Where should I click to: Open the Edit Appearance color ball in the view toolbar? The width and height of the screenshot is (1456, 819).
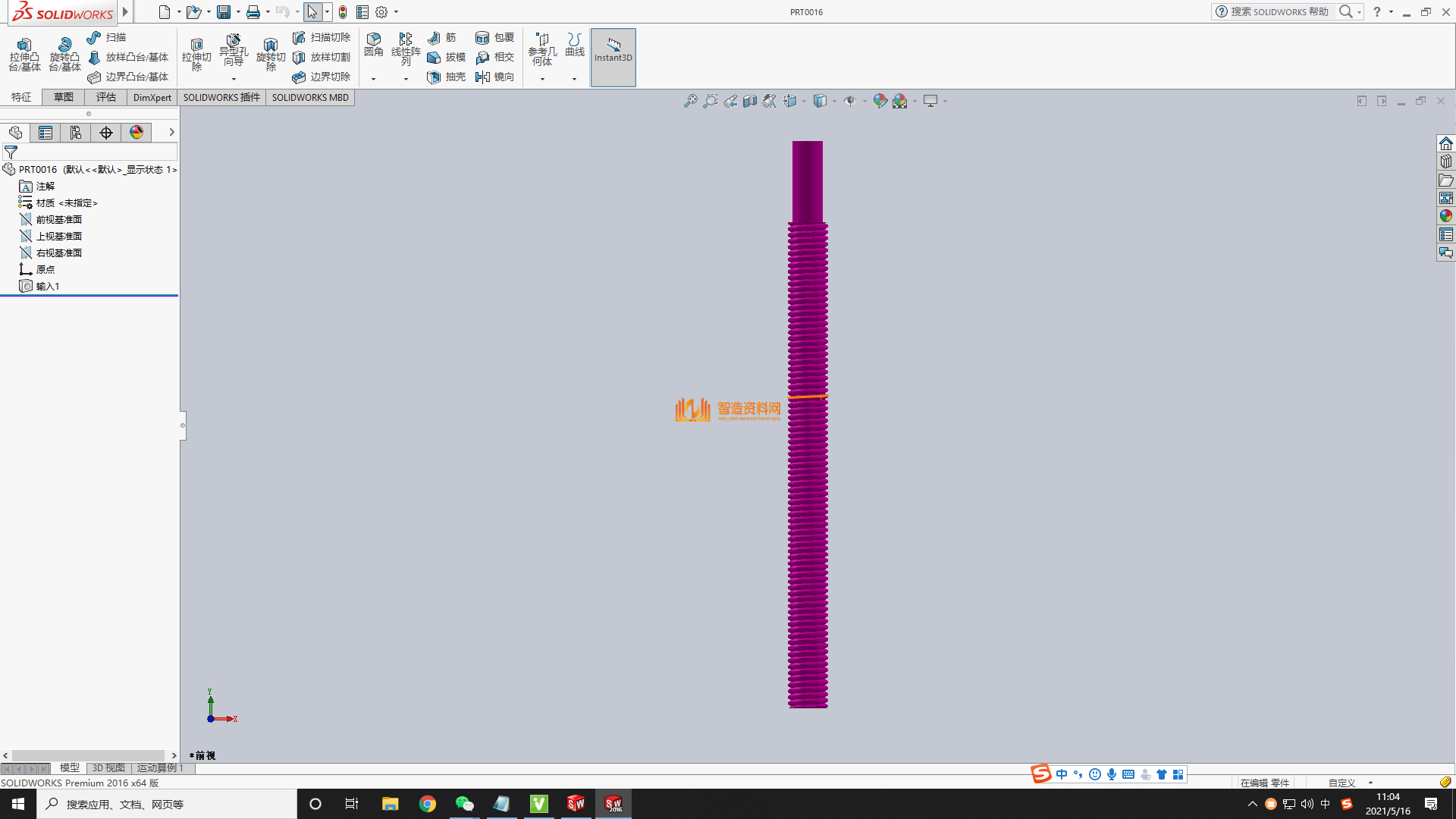click(880, 101)
